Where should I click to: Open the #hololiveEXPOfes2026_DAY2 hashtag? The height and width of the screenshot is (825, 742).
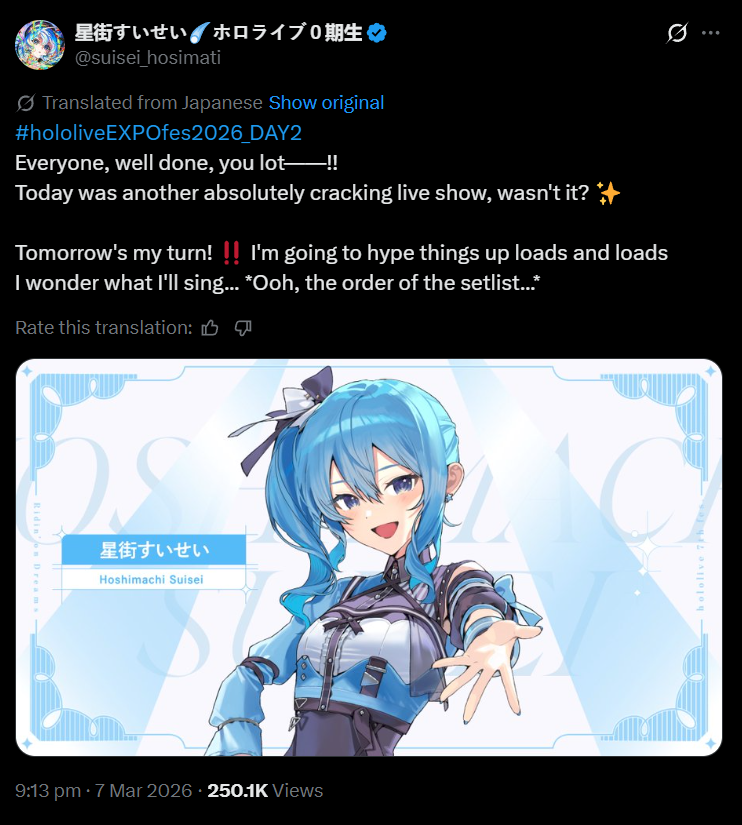(158, 133)
